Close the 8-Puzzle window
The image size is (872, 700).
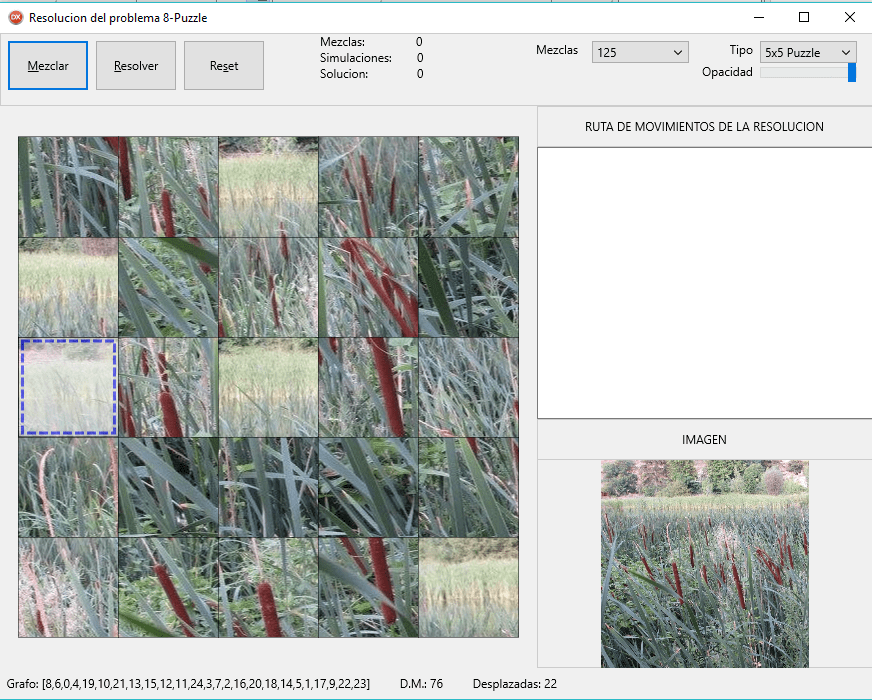(849, 18)
